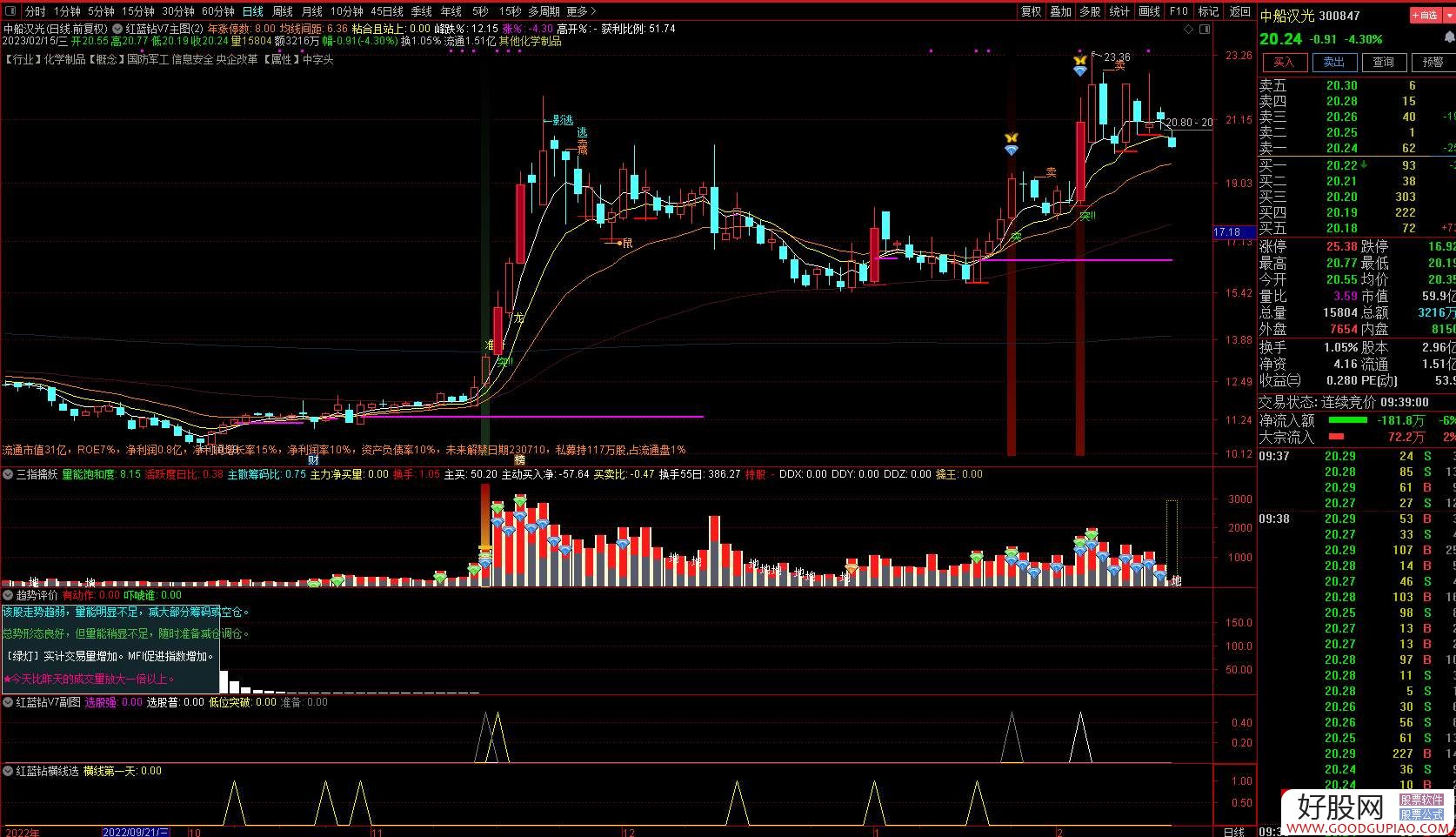Click the 其他化学制品 sector label
1456x837 pixels.
pyautogui.click(x=531, y=41)
